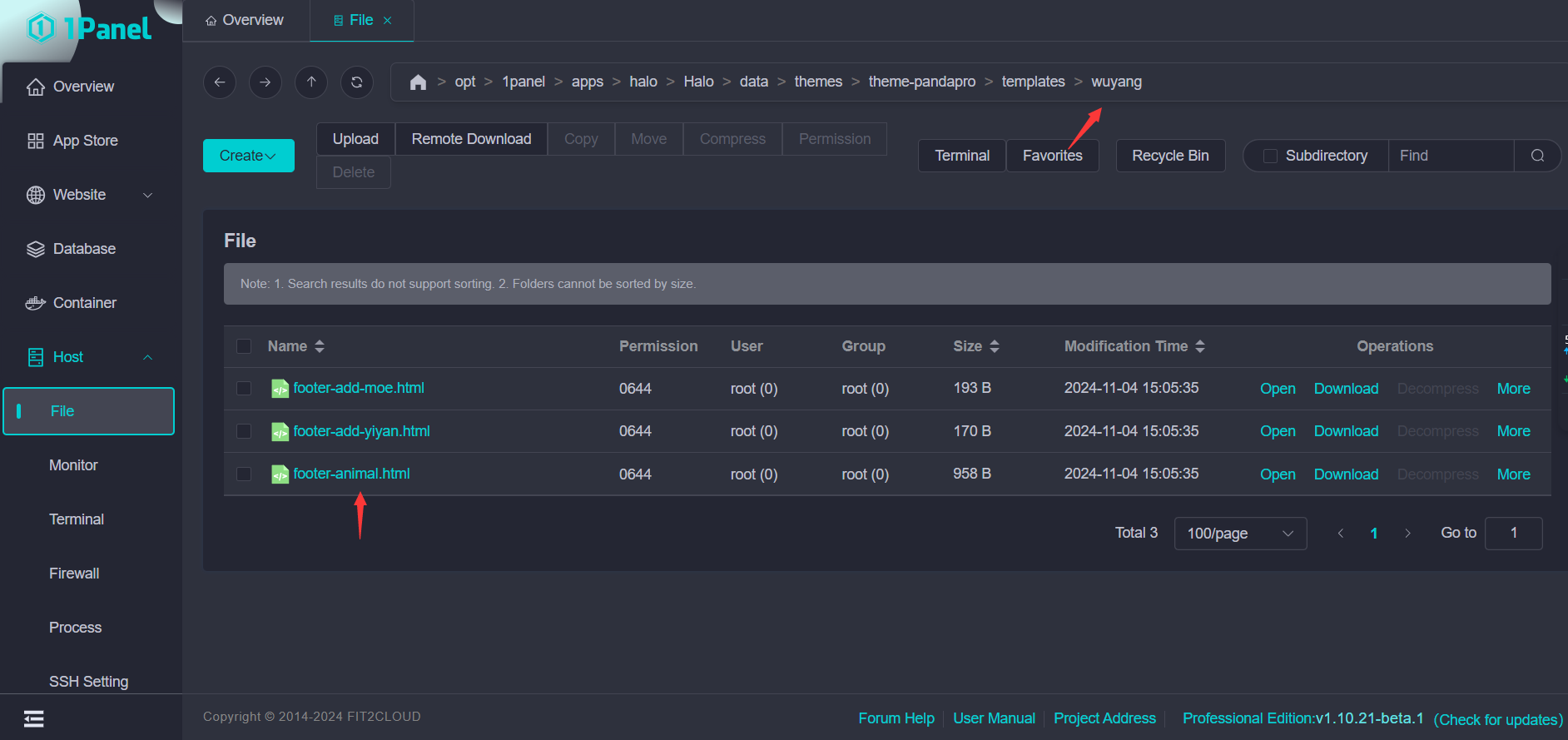Viewport: 1568px width, 740px height.
Task: Open Process in the sidebar
Action: tap(75, 628)
